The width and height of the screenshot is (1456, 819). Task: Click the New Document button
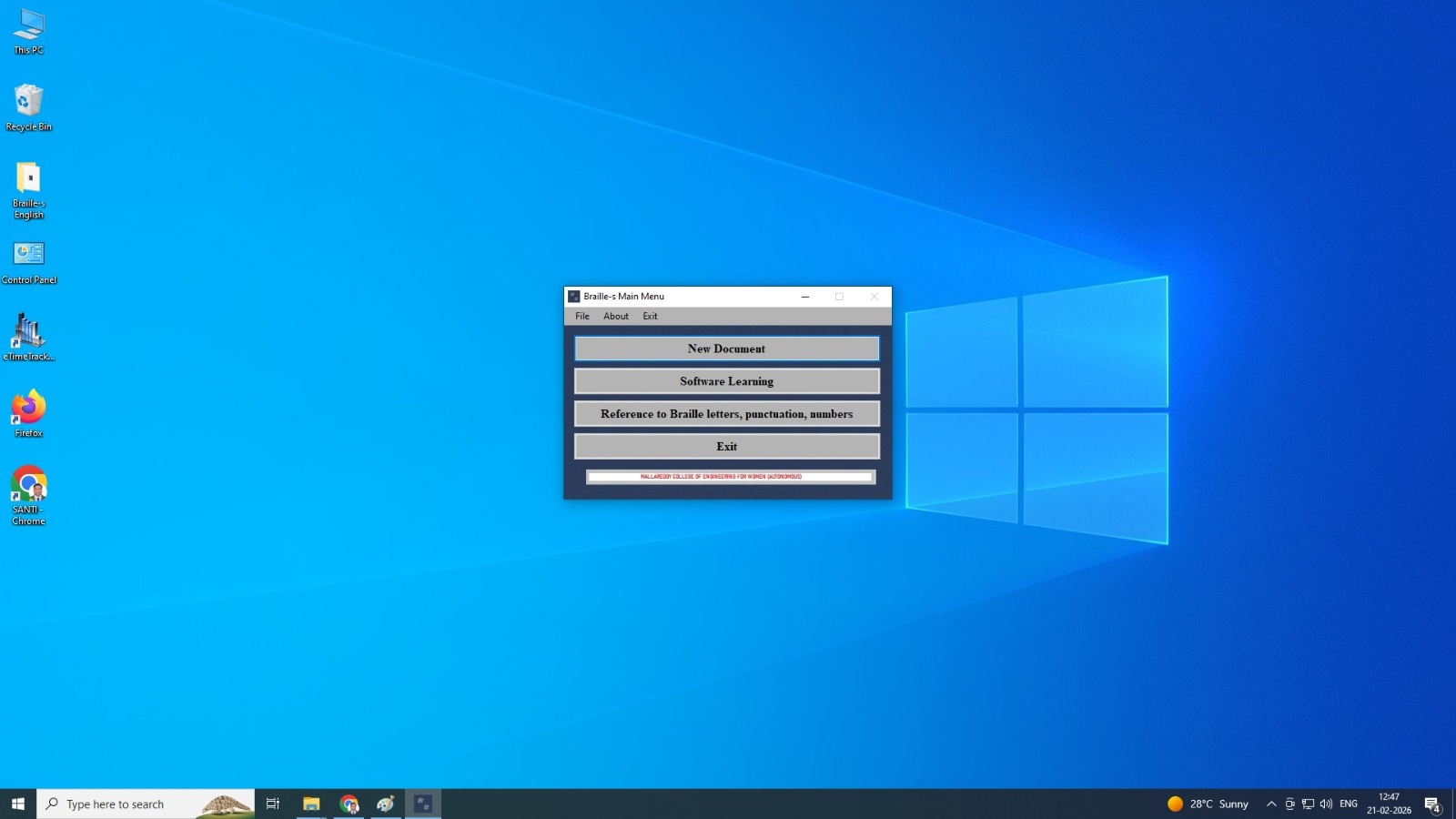(x=726, y=349)
